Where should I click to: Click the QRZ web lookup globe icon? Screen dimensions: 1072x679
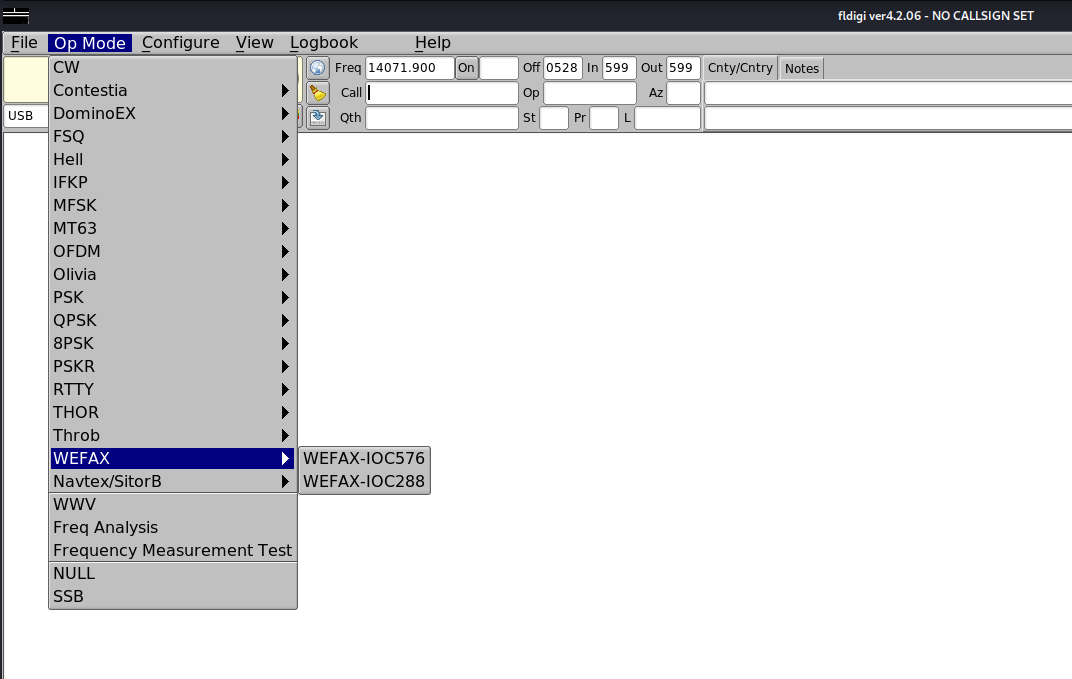point(317,68)
